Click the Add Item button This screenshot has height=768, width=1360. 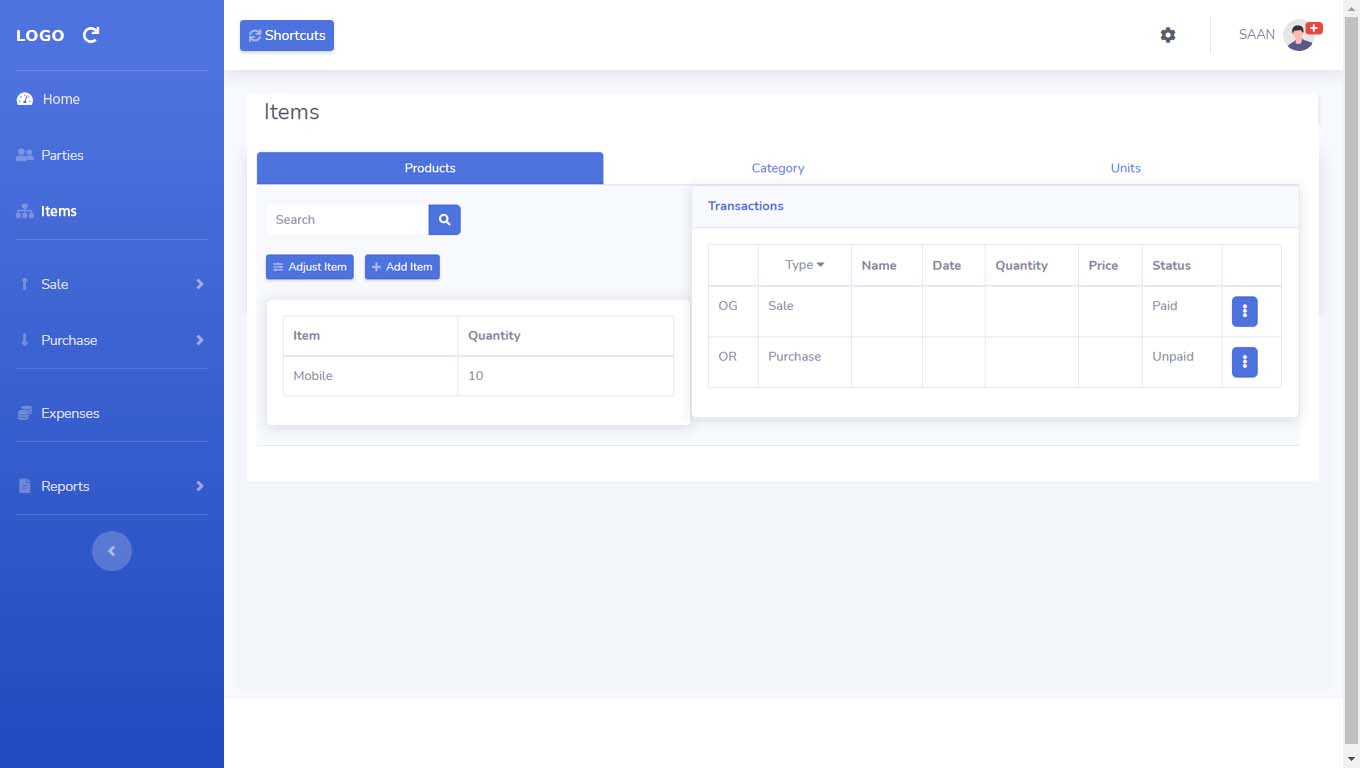pyautogui.click(x=402, y=267)
